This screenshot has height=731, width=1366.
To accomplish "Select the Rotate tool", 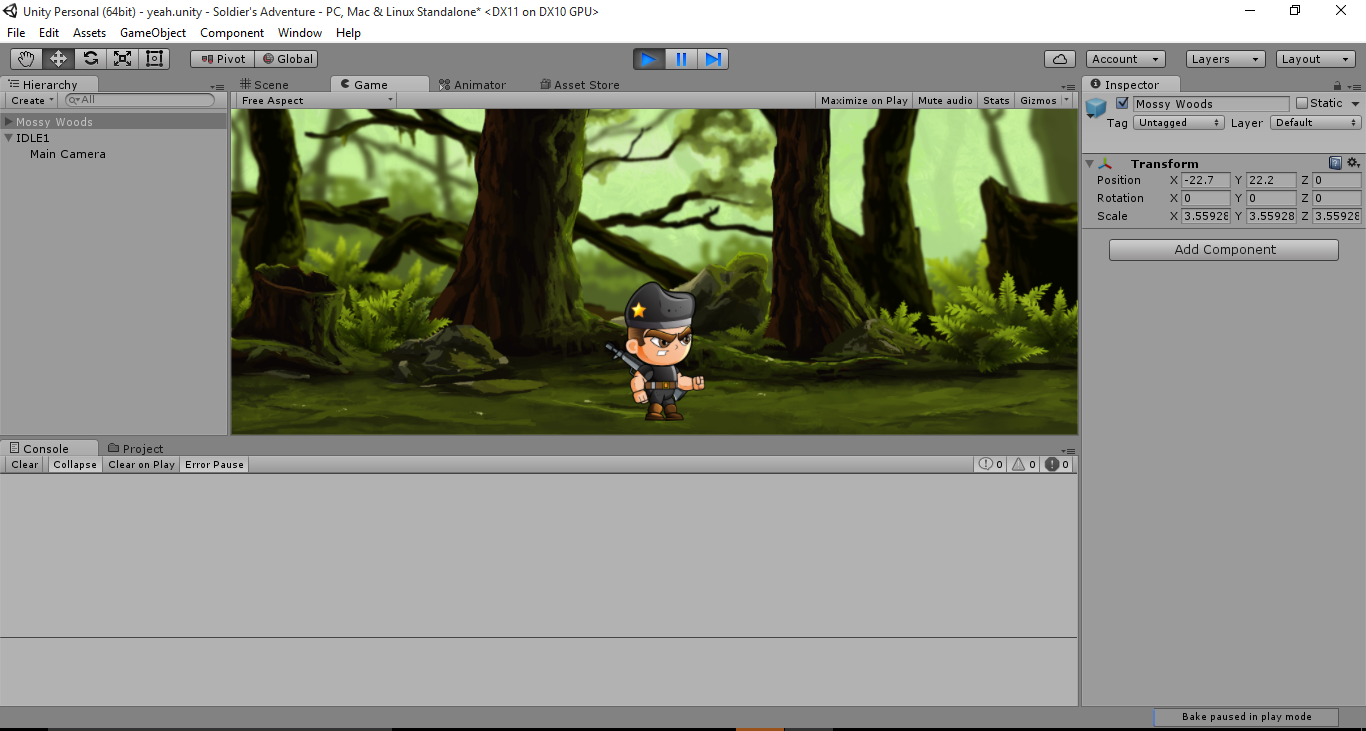I will (x=90, y=59).
